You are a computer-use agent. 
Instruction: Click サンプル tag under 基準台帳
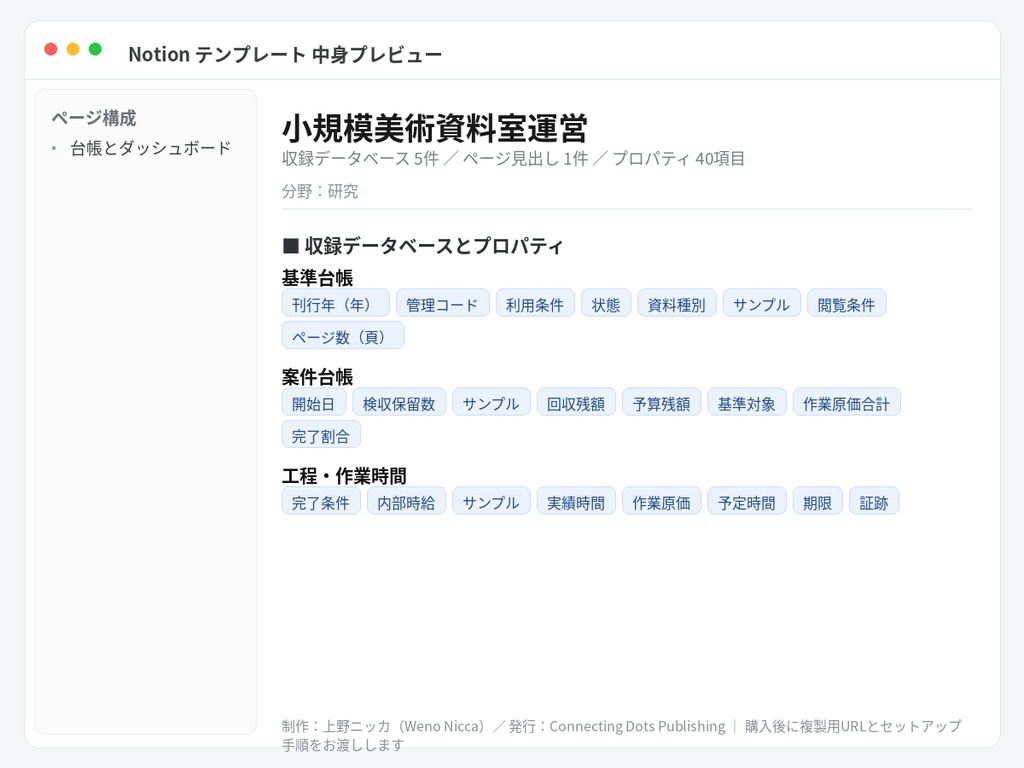coord(761,303)
